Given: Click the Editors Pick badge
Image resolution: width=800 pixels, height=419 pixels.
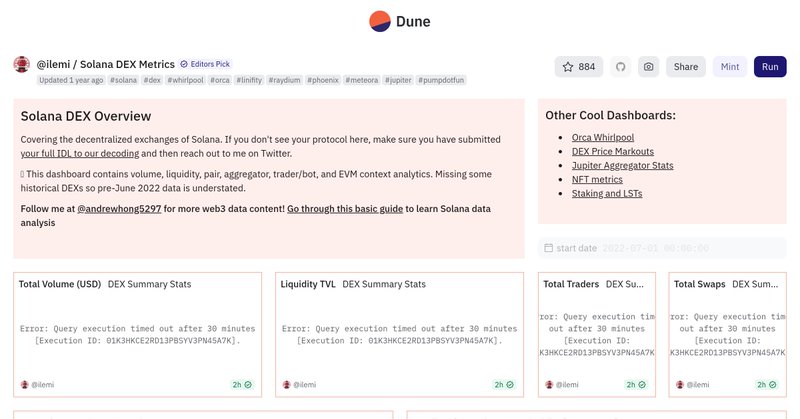Looking at the screenshot, I should (x=205, y=64).
